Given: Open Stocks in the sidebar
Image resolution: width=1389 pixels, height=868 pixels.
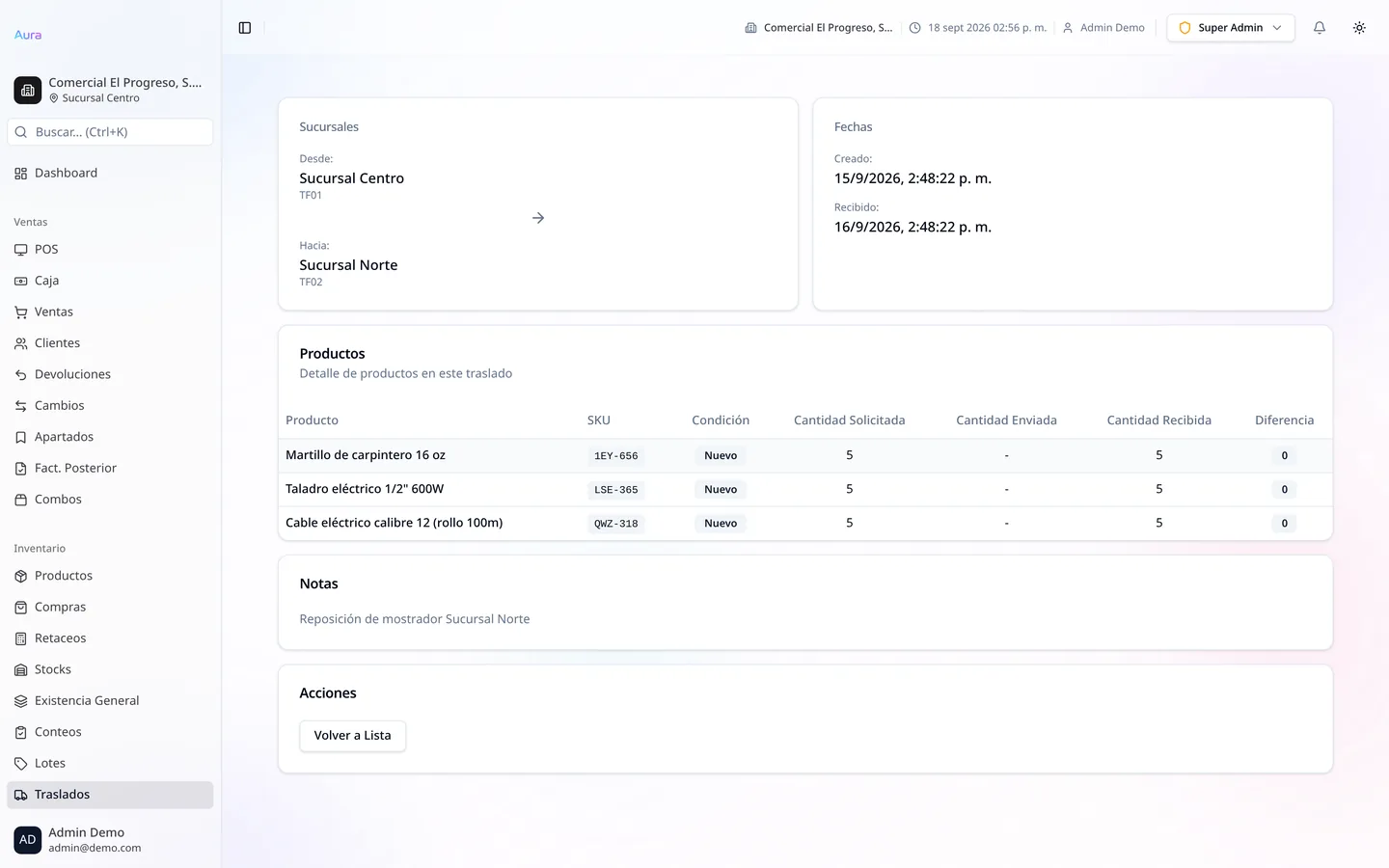Looking at the screenshot, I should point(110,669).
